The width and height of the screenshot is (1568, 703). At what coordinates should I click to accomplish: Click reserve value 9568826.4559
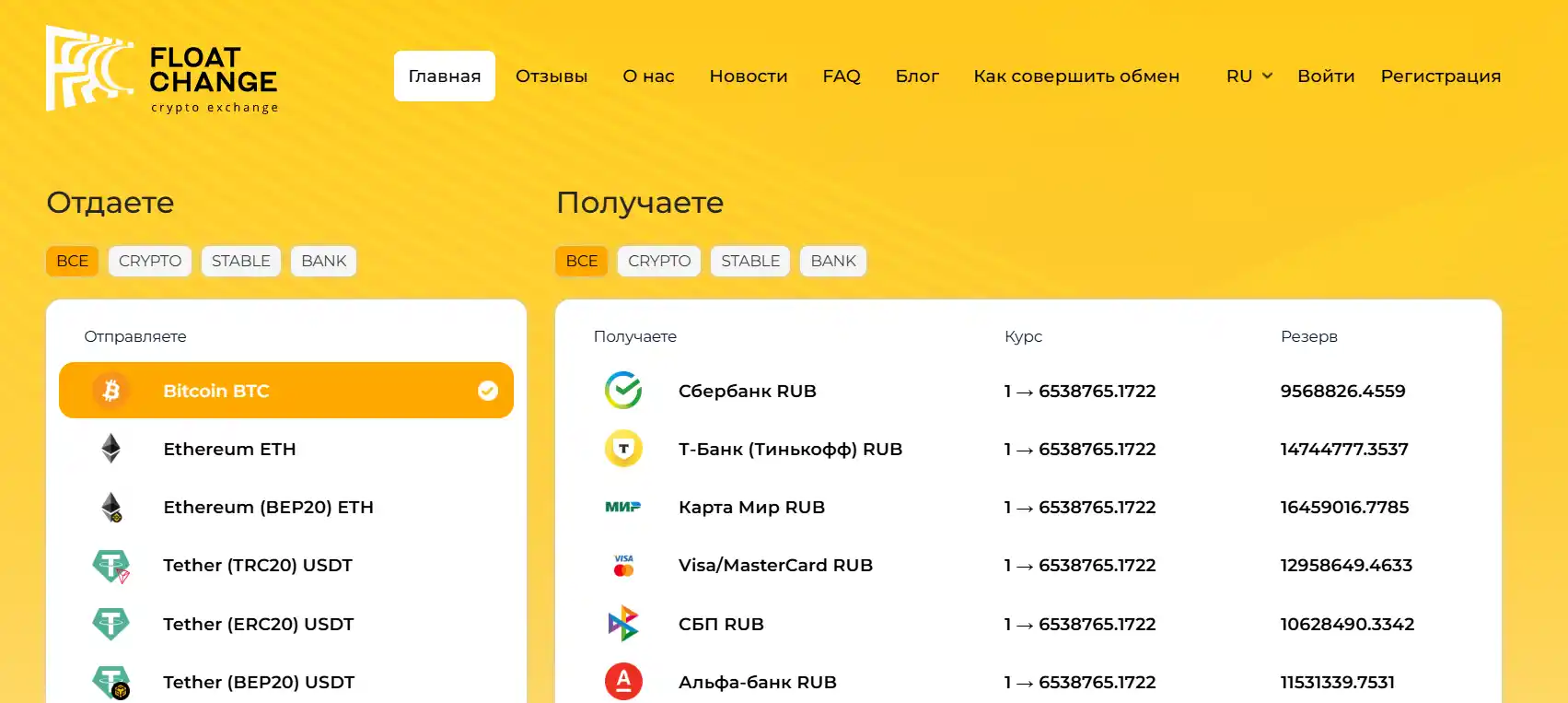click(x=1342, y=391)
